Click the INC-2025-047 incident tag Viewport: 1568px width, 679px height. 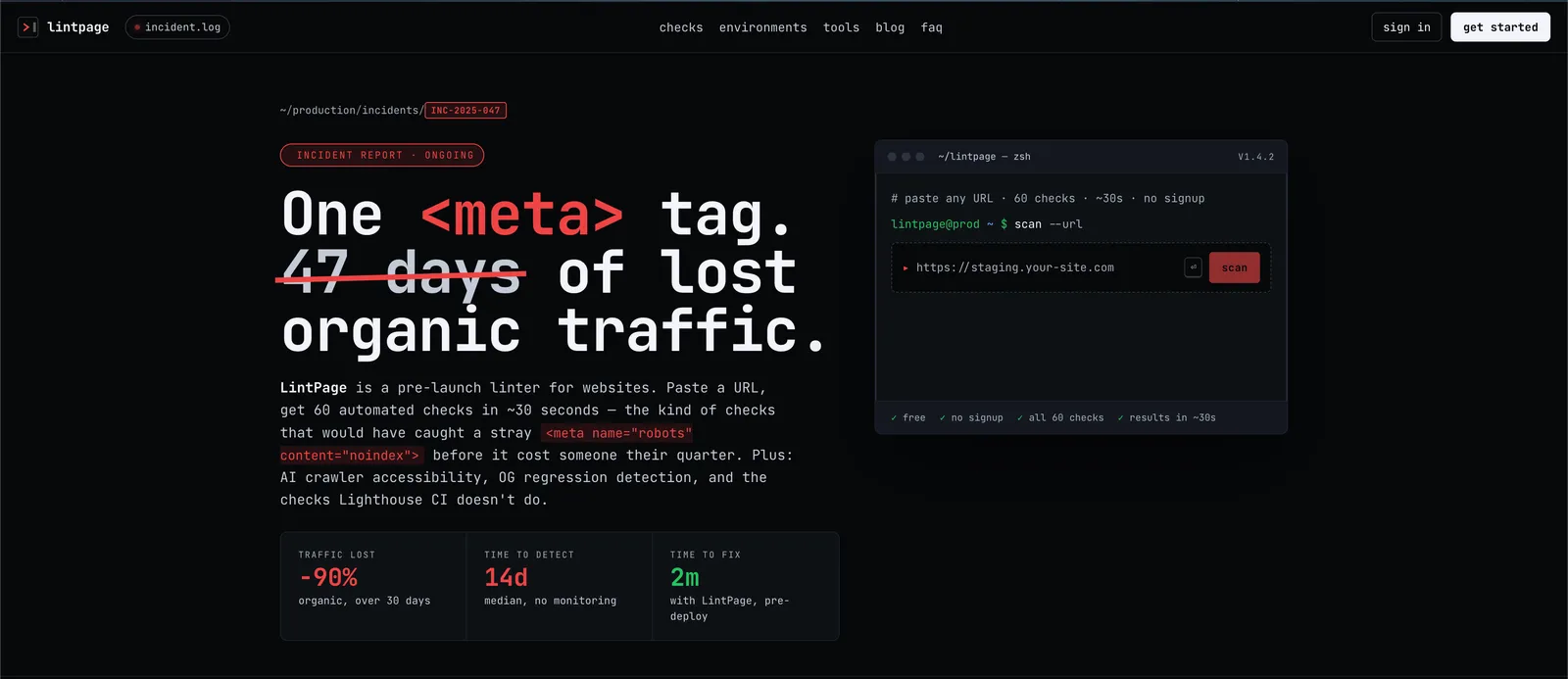pyautogui.click(x=465, y=111)
